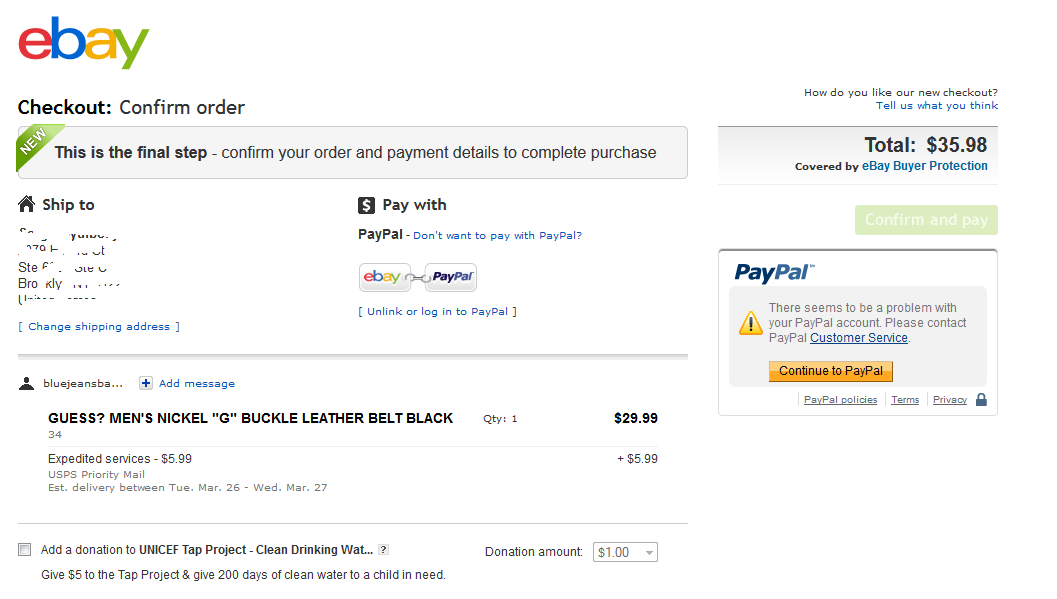The width and height of the screenshot is (1057, 599).
Task: Click the Continue to PayPal button
Action: click(x=830, y=371)
